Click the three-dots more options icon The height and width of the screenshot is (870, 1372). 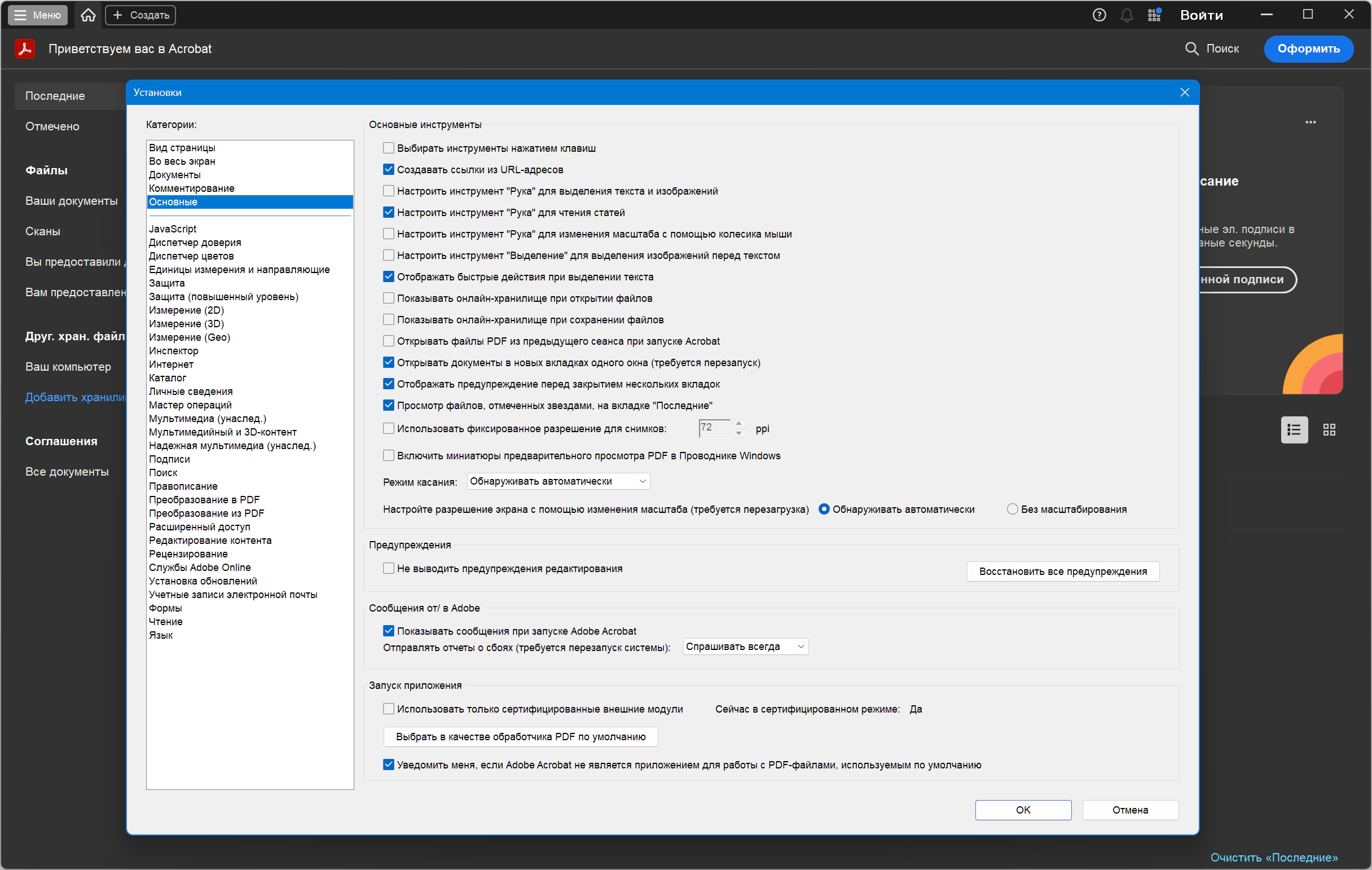pyautogui.click(x=1311, y=122)
